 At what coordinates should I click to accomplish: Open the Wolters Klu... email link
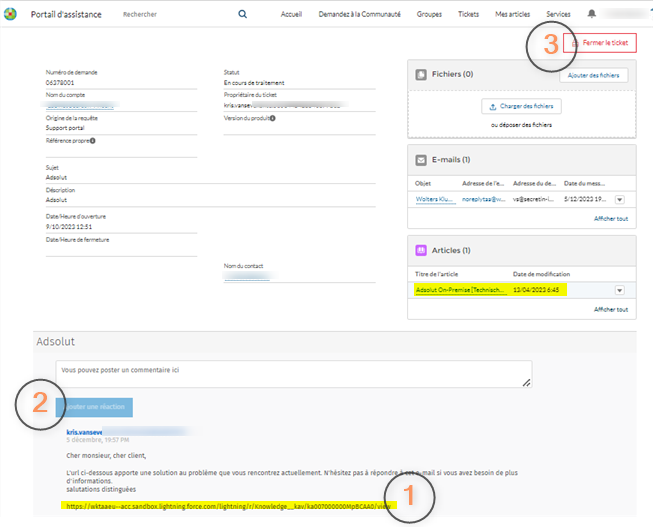(434, 199)
